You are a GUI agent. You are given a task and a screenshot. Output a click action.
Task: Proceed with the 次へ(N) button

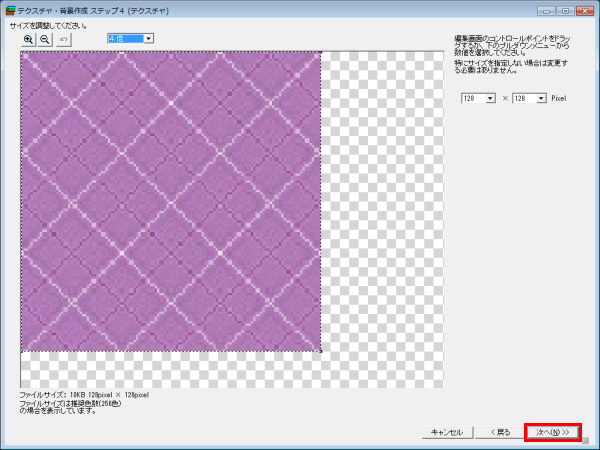click(x=553, y=432)
